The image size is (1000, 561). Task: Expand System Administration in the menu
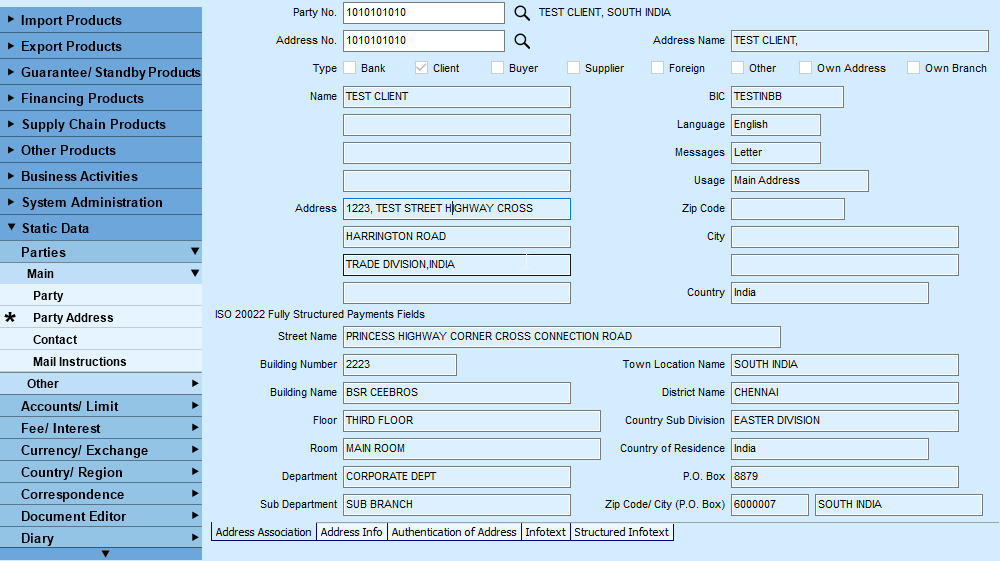(x=101, y=202)
